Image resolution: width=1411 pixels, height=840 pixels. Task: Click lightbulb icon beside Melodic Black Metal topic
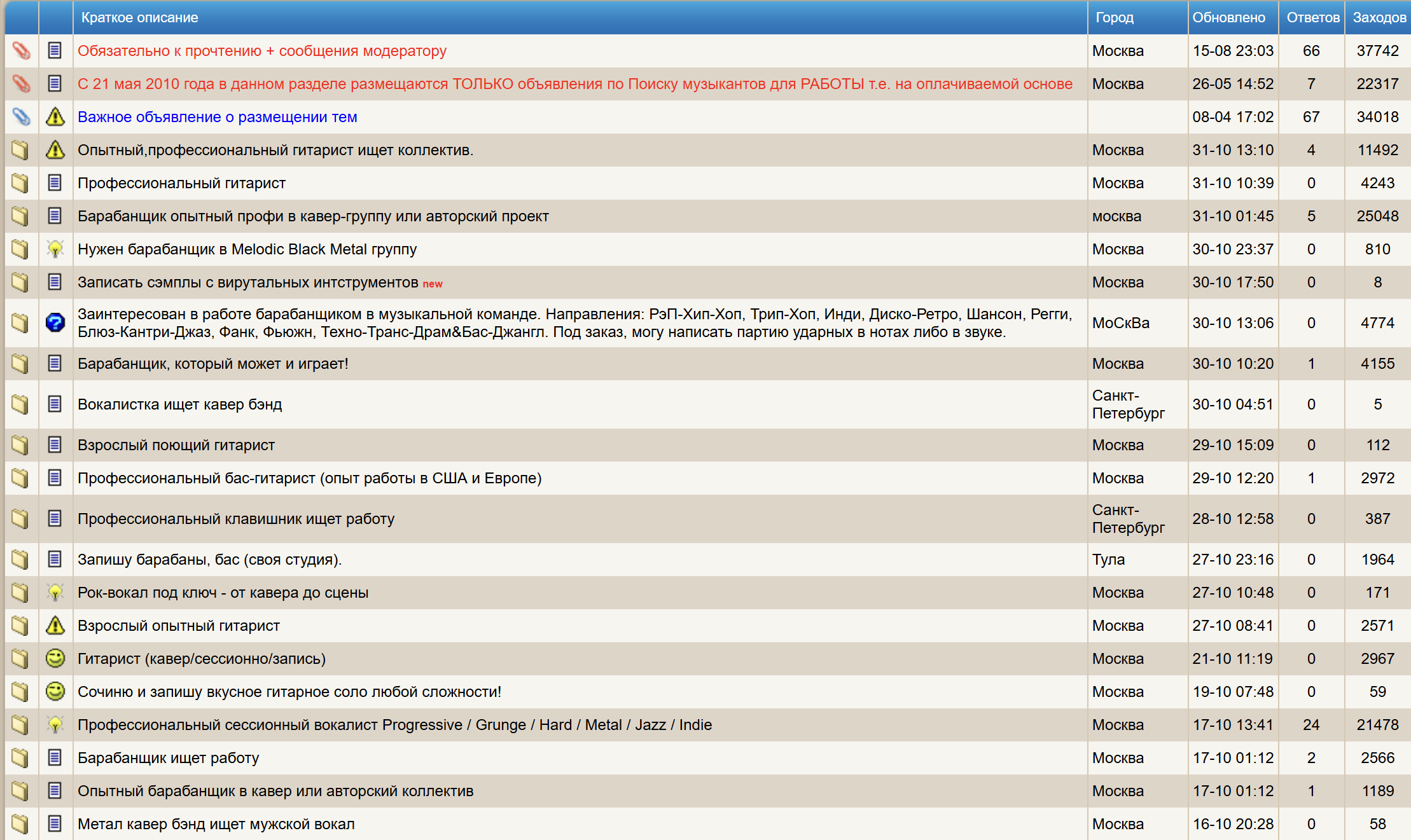[x=55, y=249]
